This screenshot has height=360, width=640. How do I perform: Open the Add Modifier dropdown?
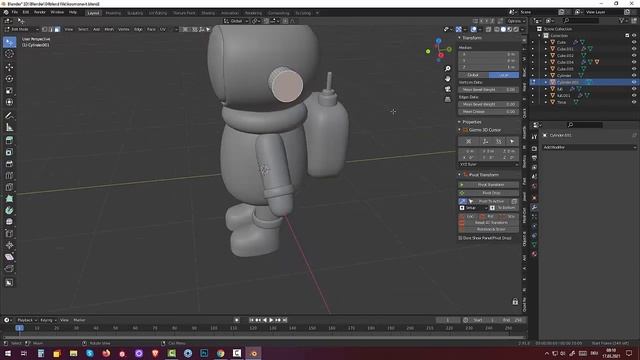[589, 147]
